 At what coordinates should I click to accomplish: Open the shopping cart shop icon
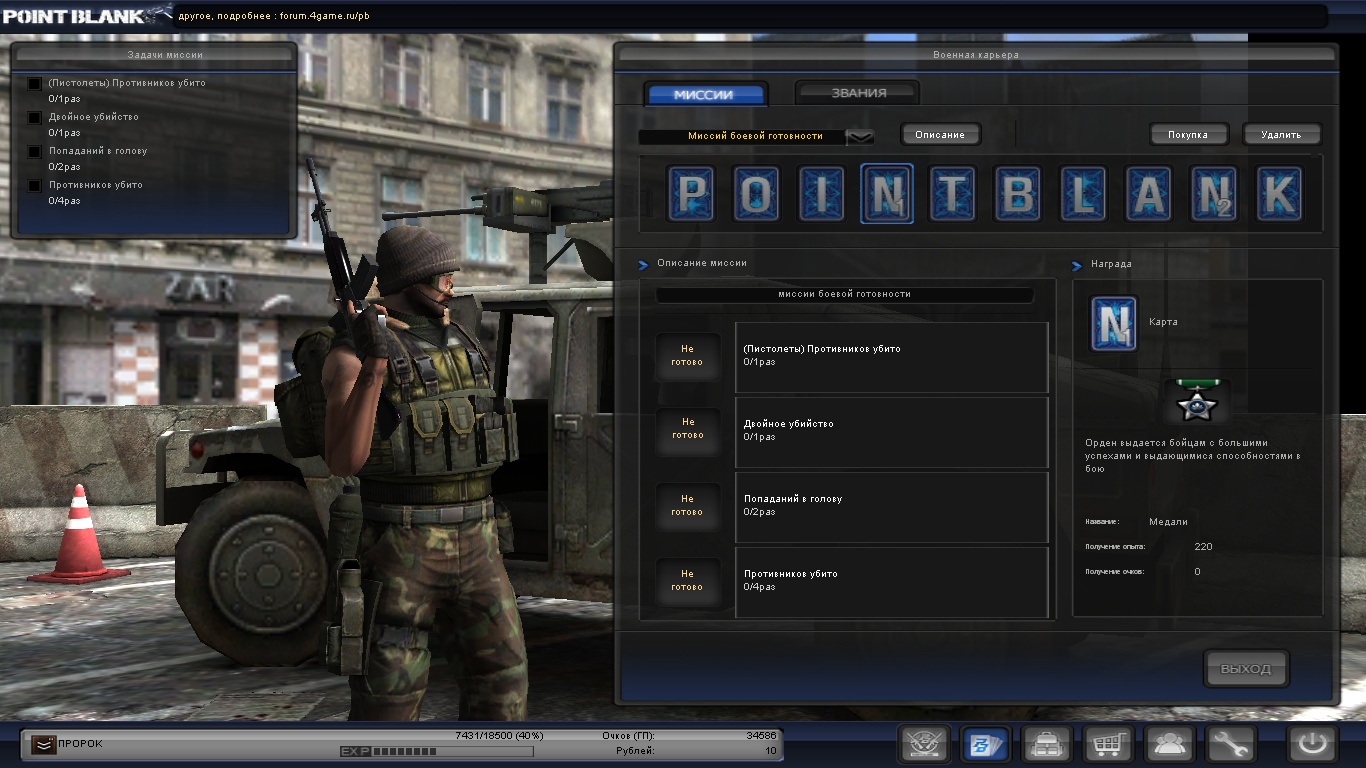tap(1108, 744)
